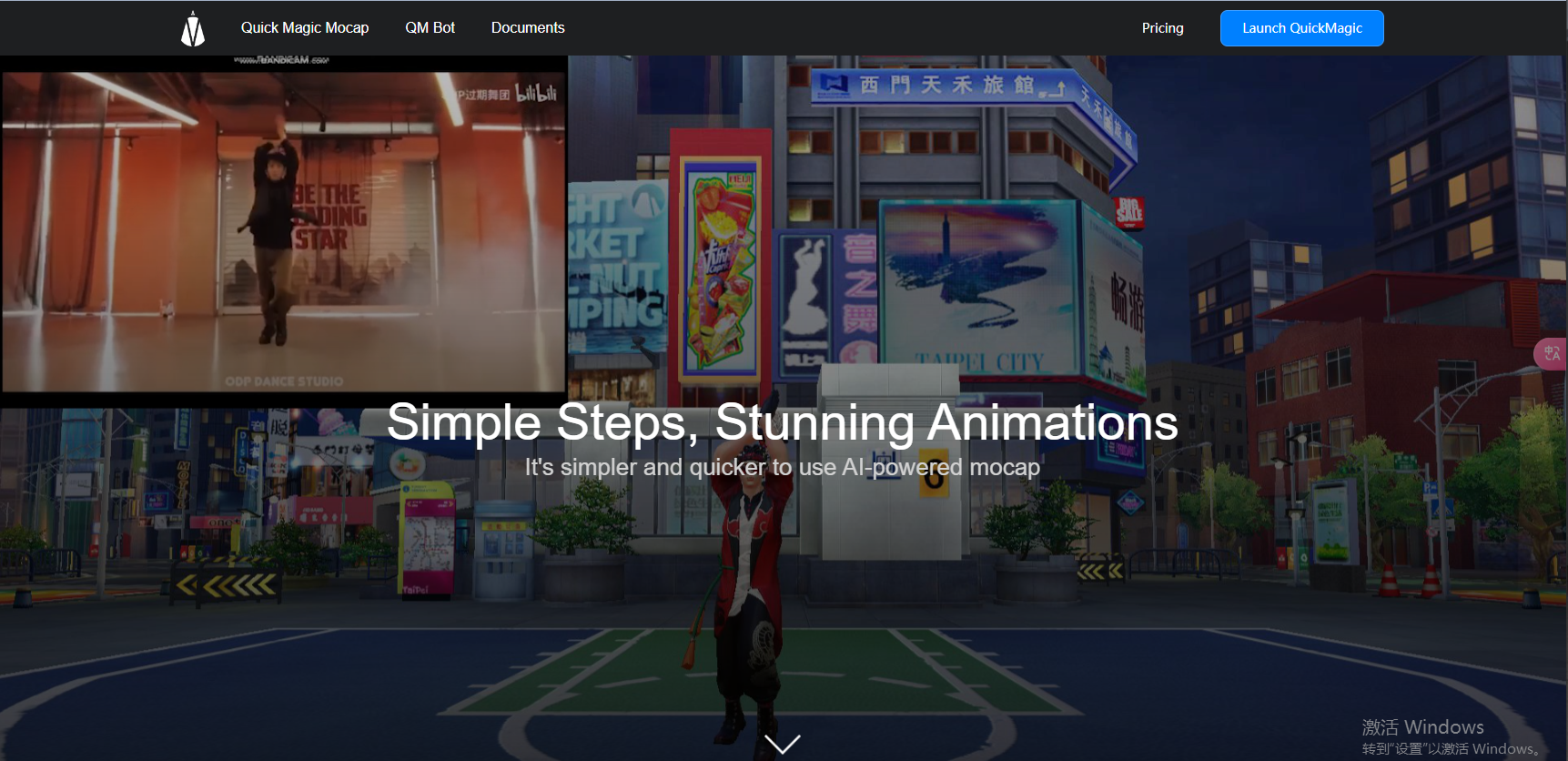Screen dimensions: 1568x761
Task: Click the Launch QuickMagic button
Action: pos(1302,28)
